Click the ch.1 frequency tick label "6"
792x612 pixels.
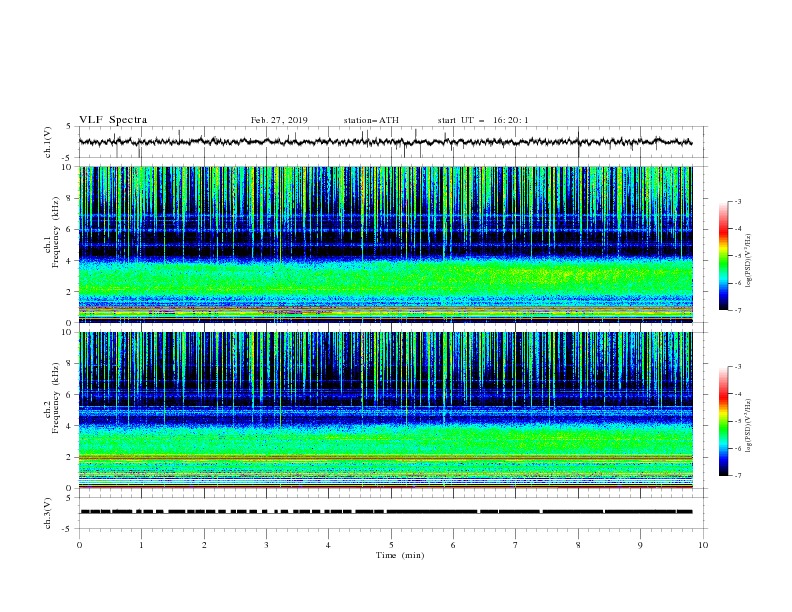coord(70,229)
